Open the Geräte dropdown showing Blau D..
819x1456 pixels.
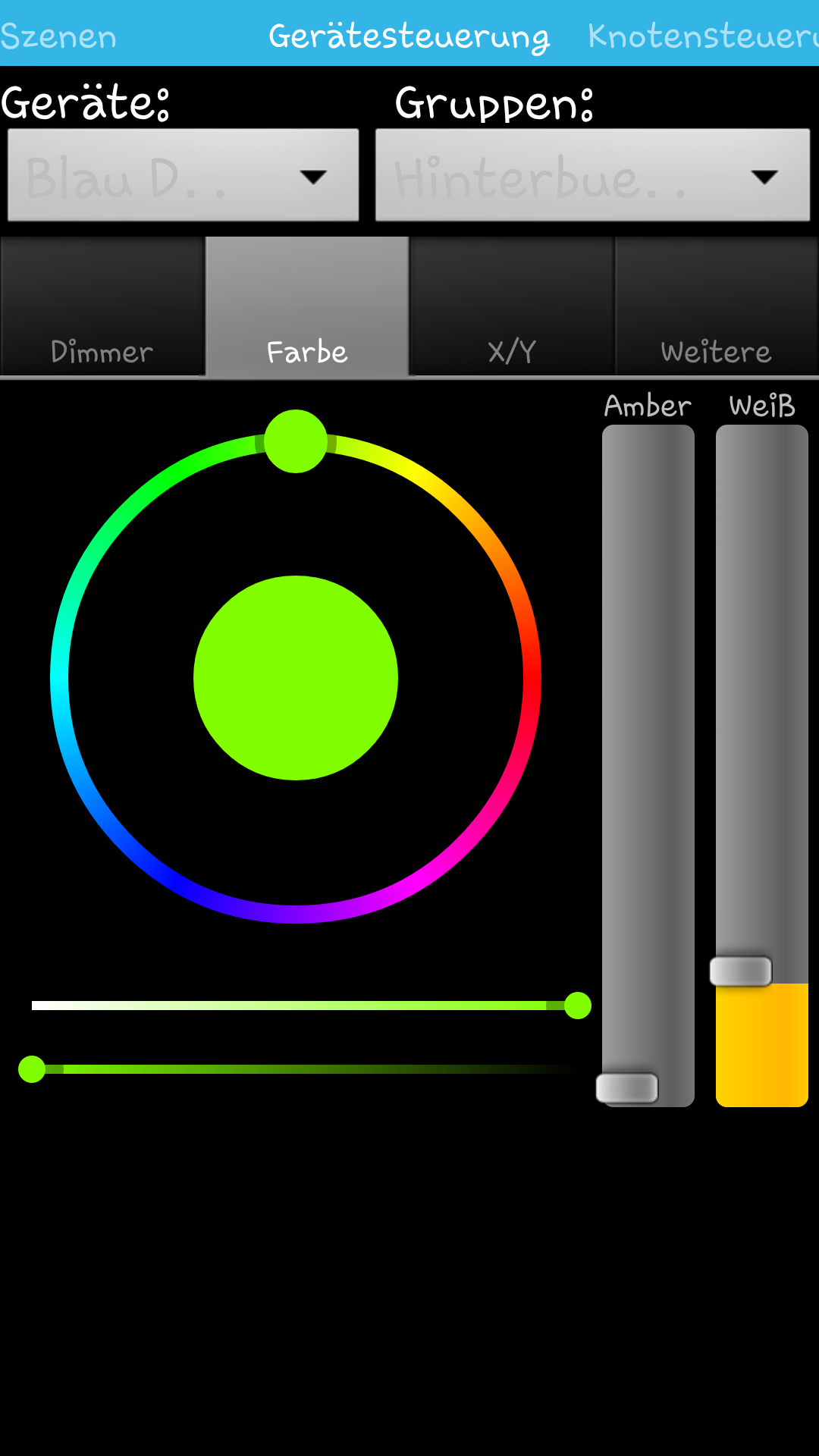coord(183,175)
